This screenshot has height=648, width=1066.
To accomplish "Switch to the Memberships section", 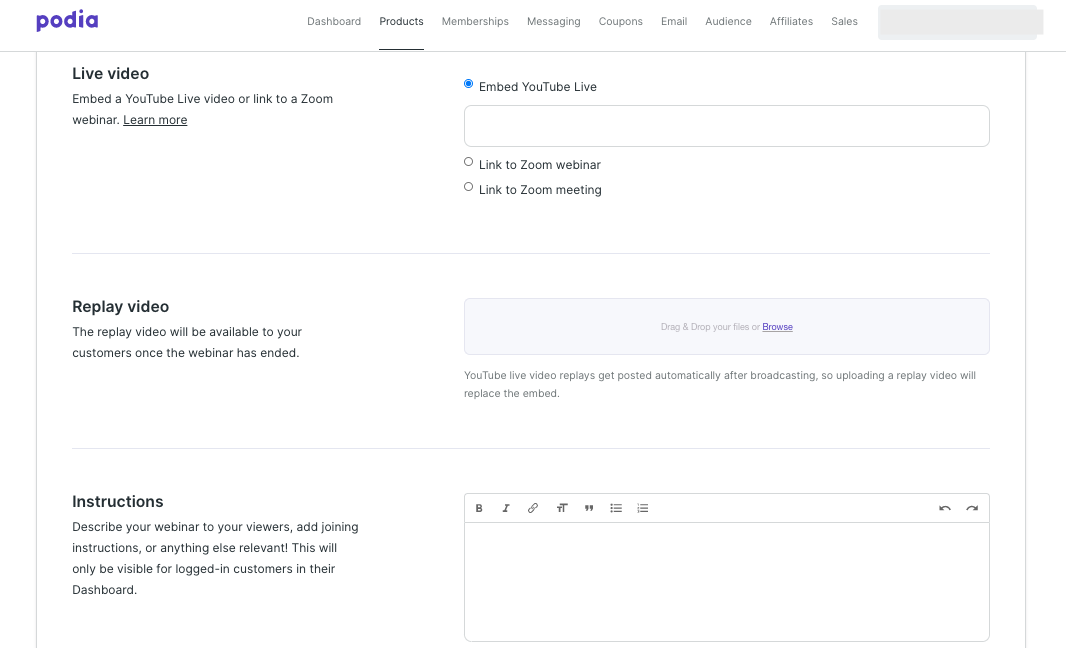I will (475, 21).
